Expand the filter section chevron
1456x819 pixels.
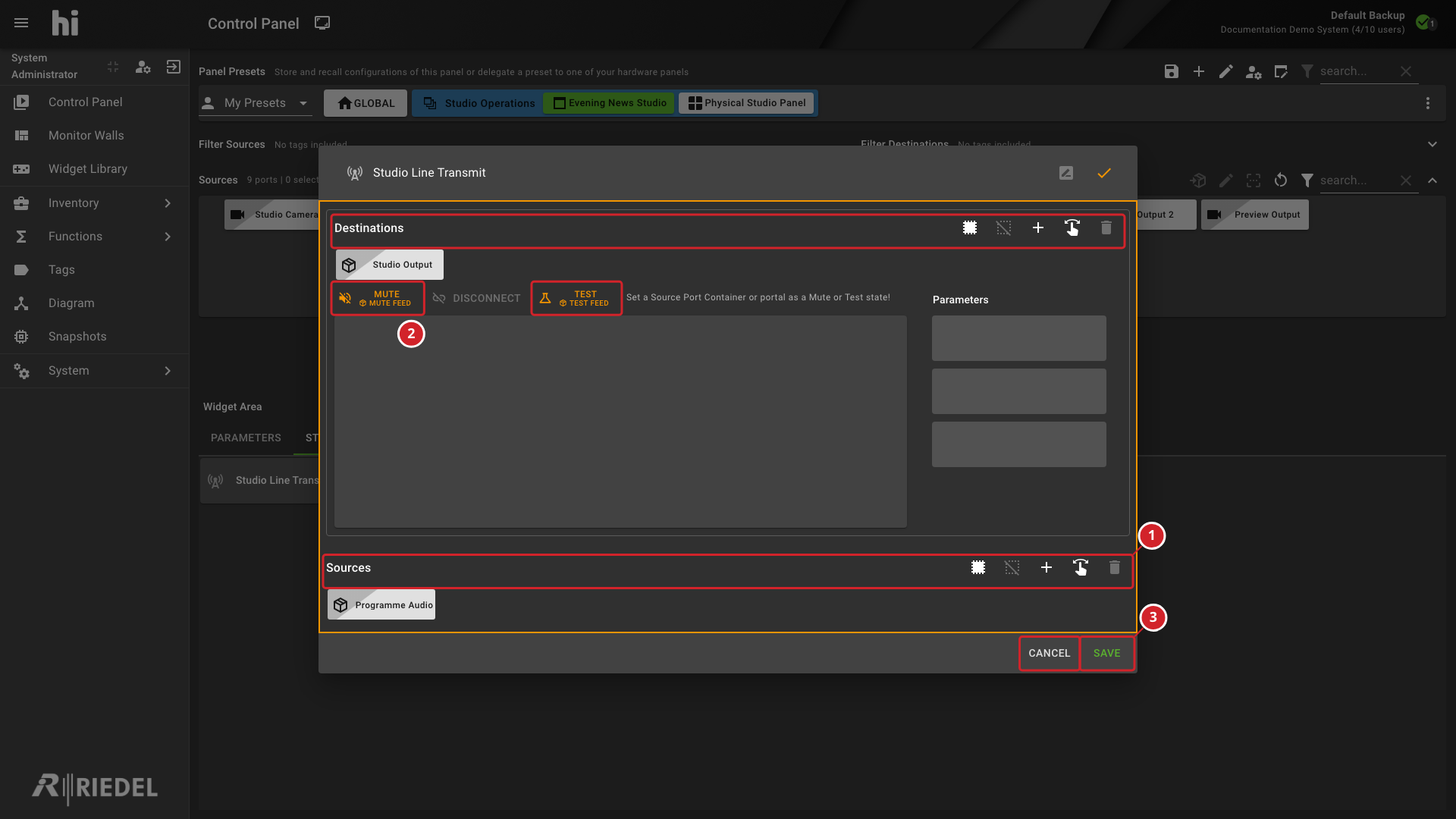click(1432, 144)
